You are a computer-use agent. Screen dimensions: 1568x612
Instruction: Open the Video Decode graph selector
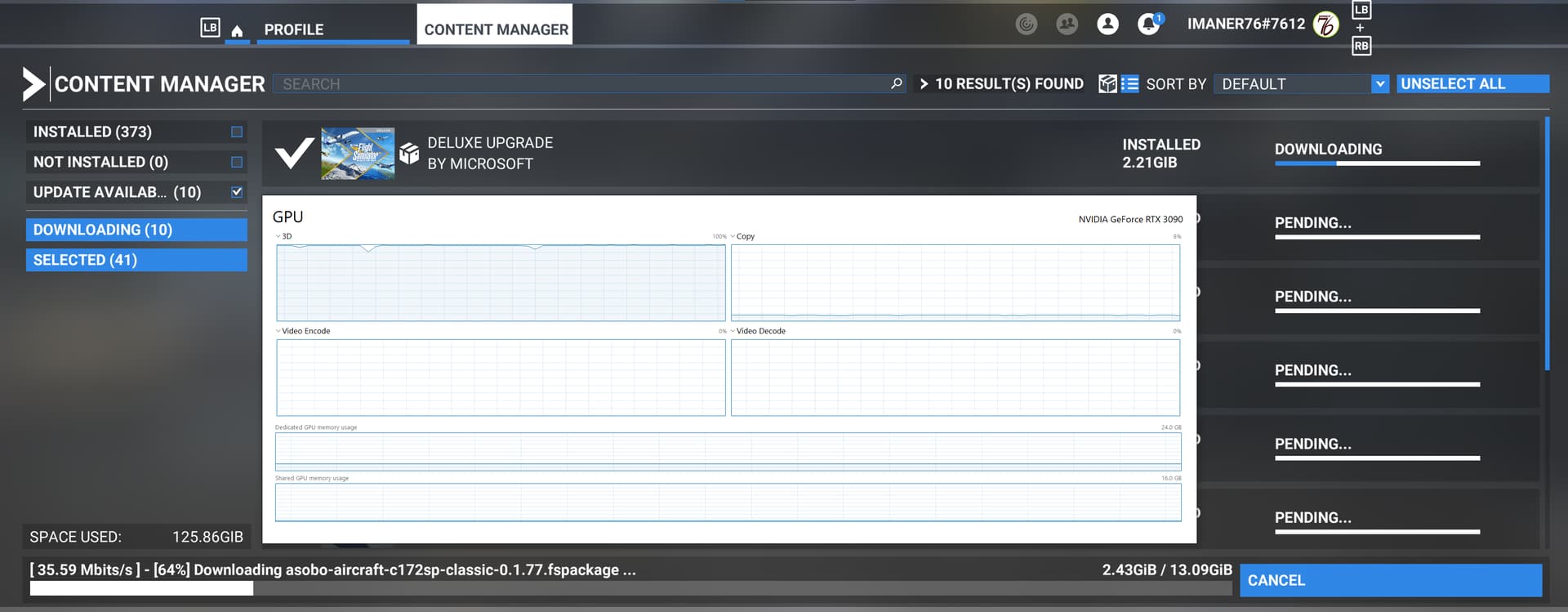click(733, 331)
